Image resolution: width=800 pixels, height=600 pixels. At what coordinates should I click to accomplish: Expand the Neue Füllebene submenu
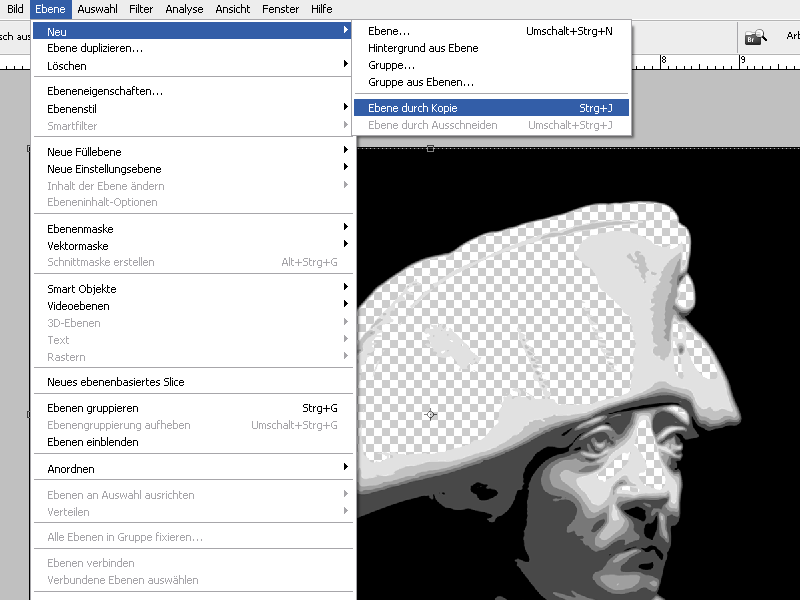tap(192, 152)
